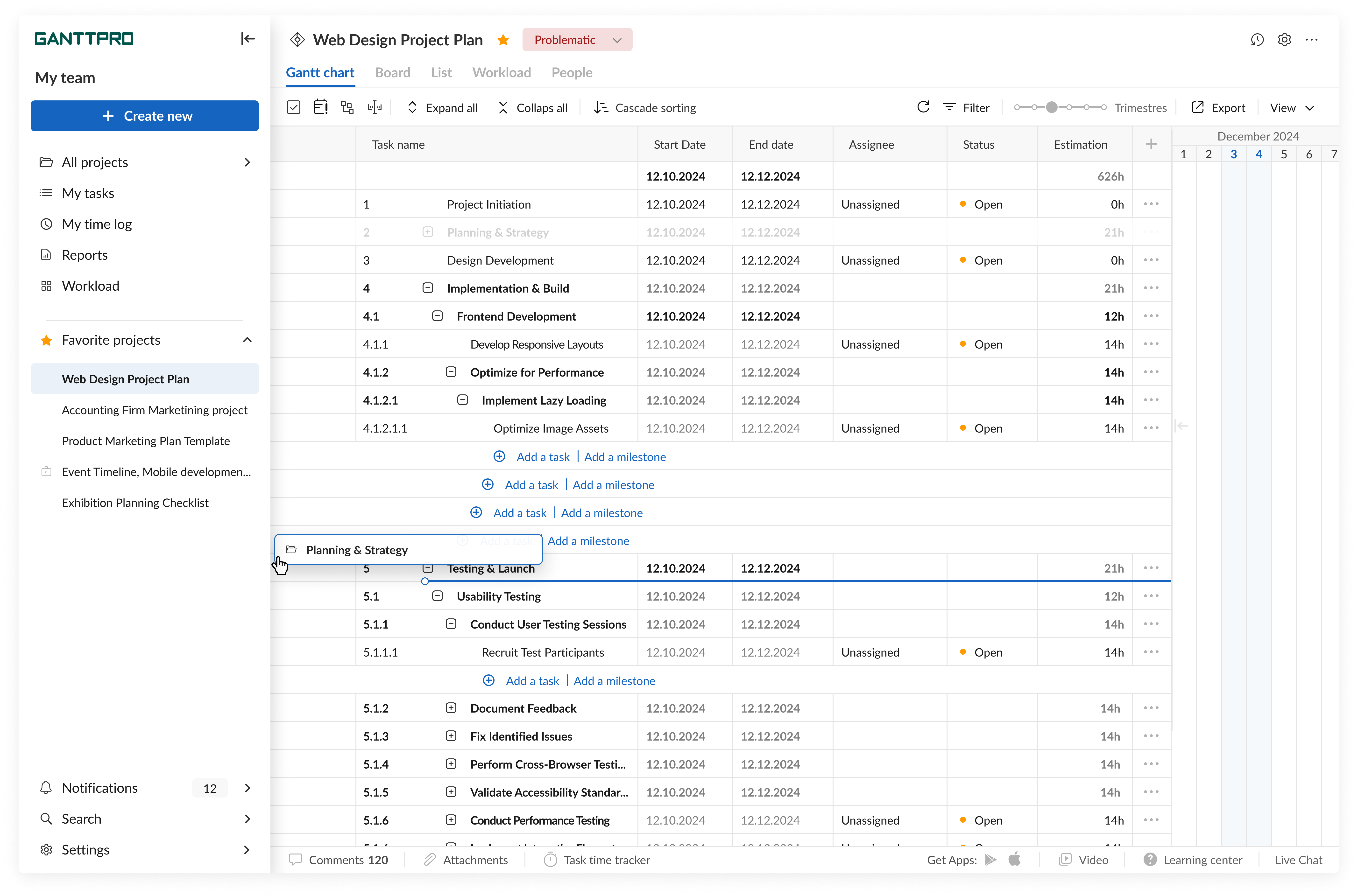Open Notifications panel
Screen dimensions: 1358x896
click(x=145, y=788)
